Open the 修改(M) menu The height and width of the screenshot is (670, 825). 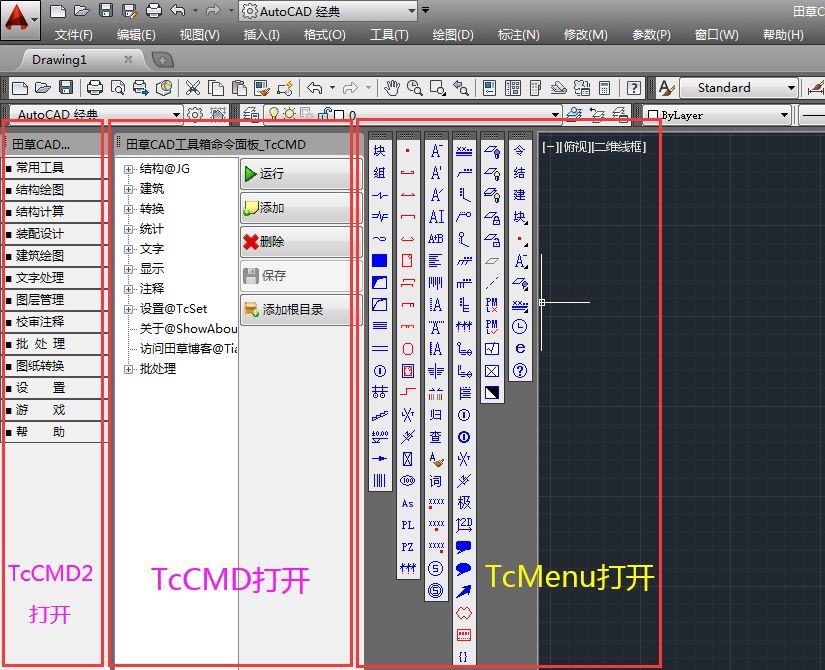(586, 35)
